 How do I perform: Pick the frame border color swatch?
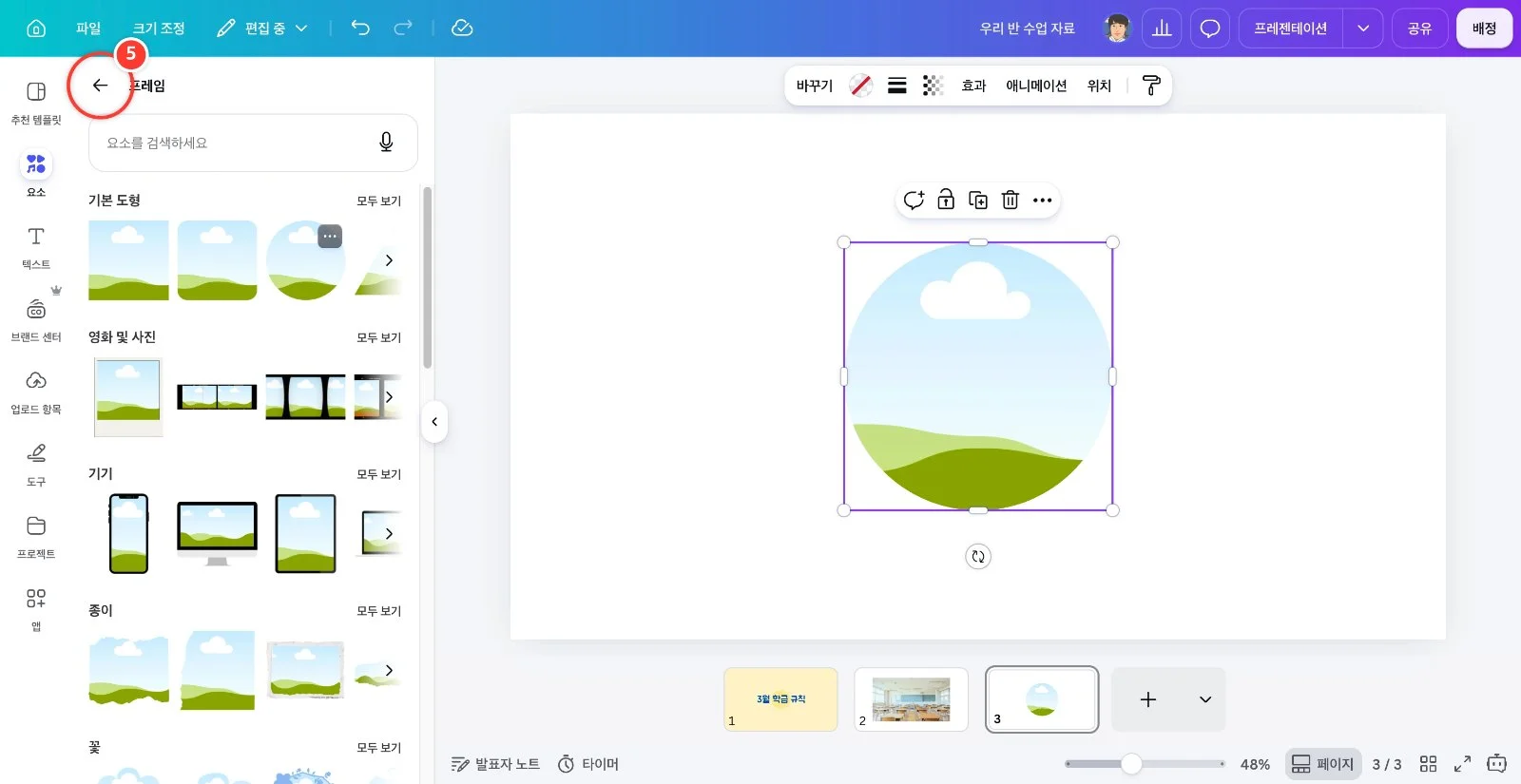click(x=861, y=86)
